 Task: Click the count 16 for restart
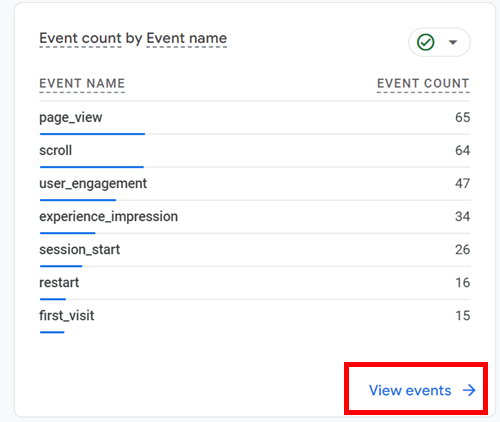(463, 283)
